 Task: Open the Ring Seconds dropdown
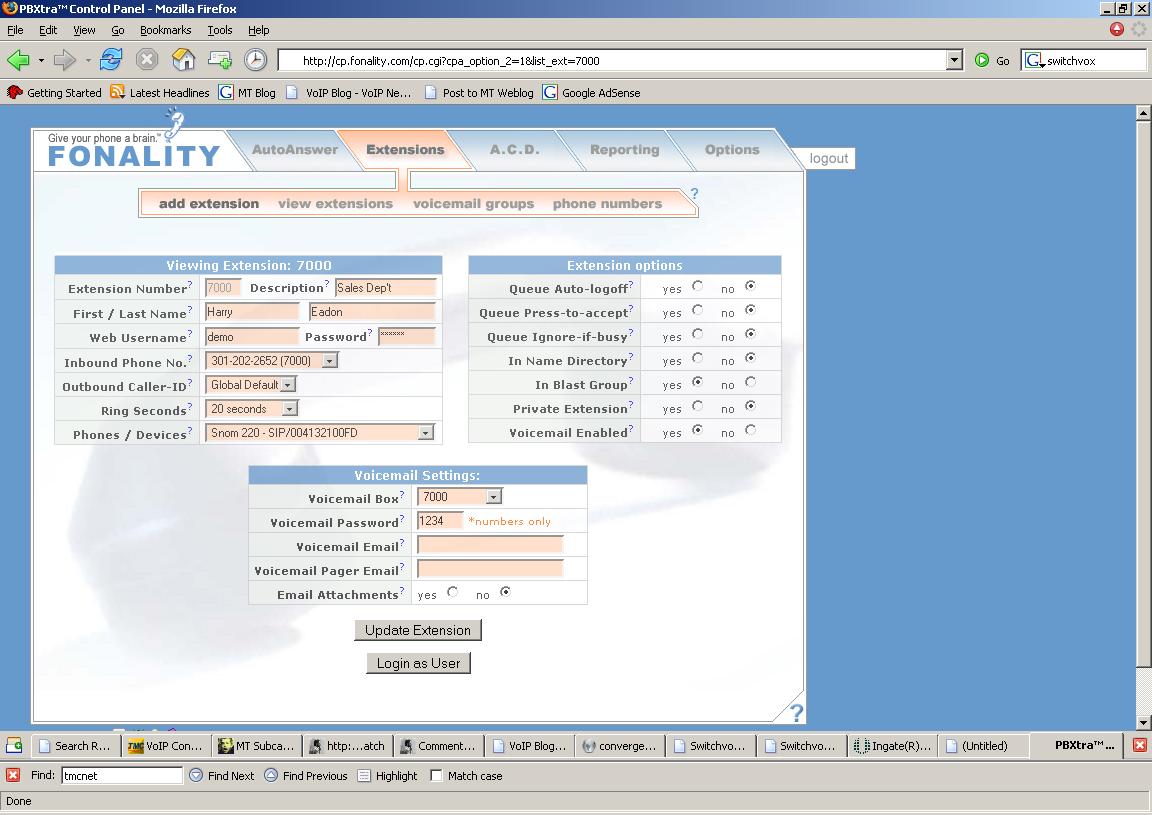pos(289,409)
